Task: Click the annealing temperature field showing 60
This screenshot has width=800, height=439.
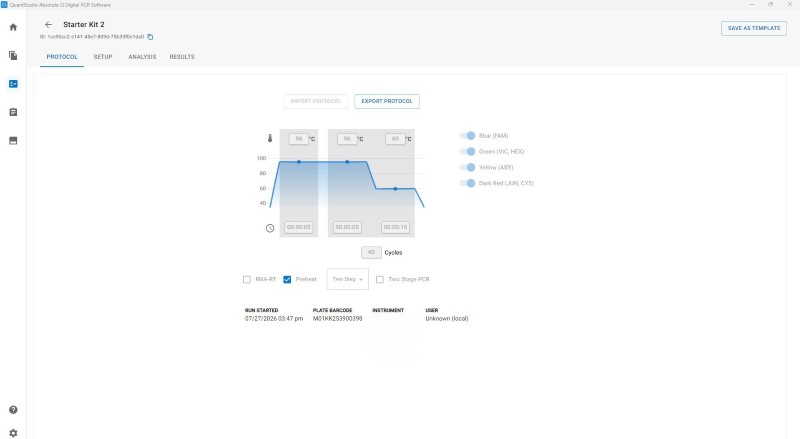Action: [395, 139]
